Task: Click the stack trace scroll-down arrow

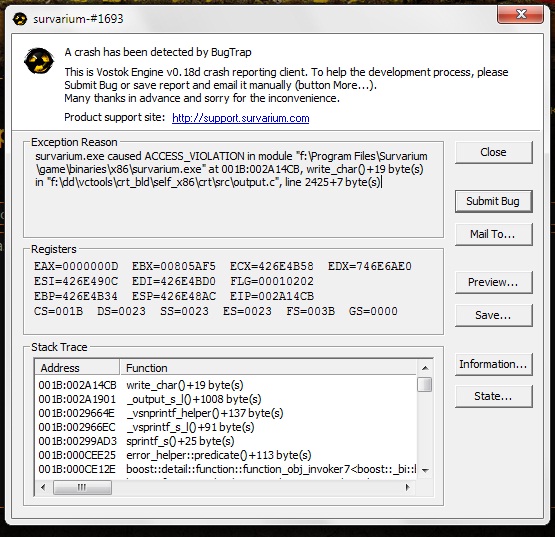Action: pyautogui.click(x=425, y=470)
